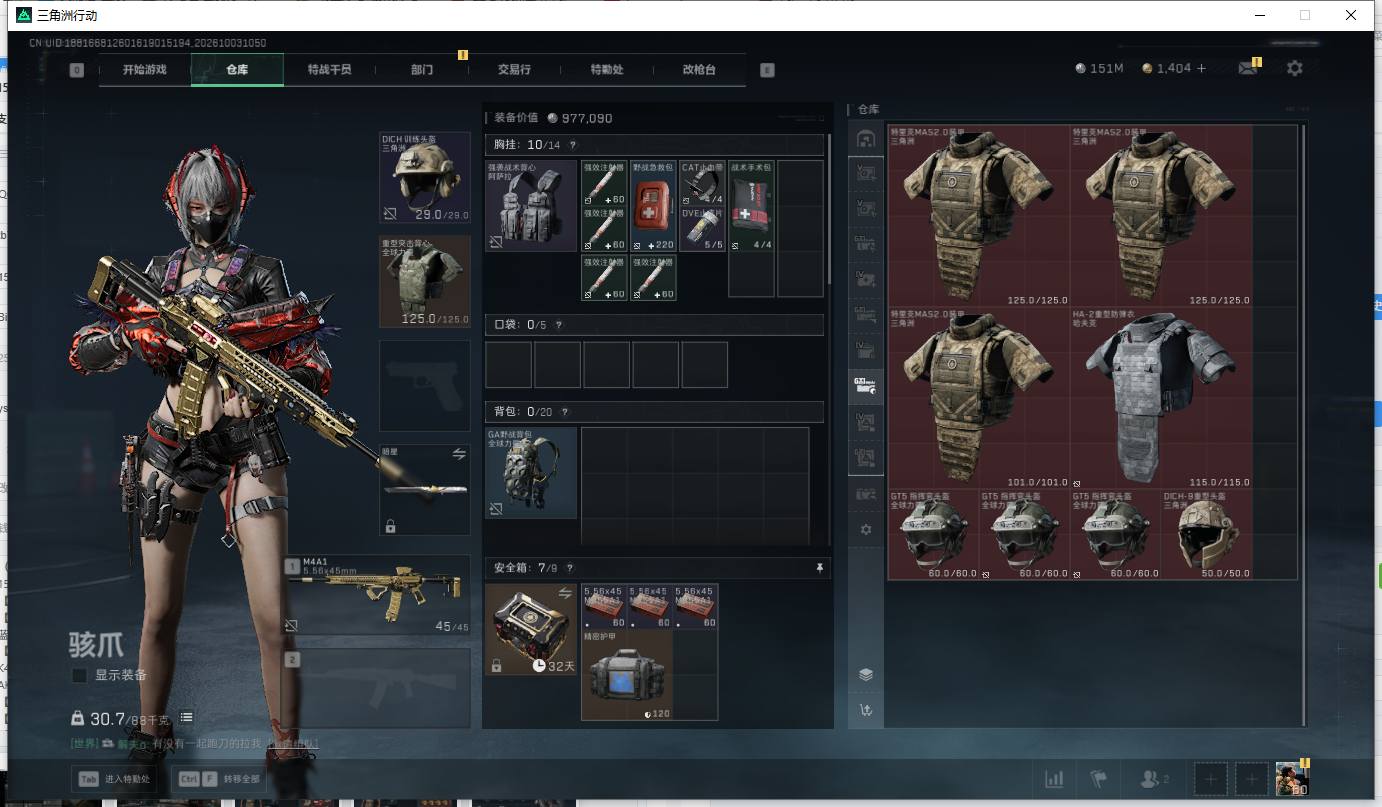Image resolution: width=1382 pixels, height=807 pixels.
Task: Switch to the 开始游戏 tab
Action: click(x=145, y=70)
